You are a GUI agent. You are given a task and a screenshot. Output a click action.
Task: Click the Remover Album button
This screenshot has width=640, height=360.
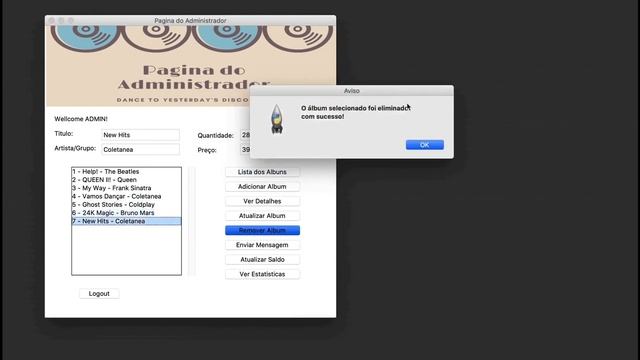(262, 230)
